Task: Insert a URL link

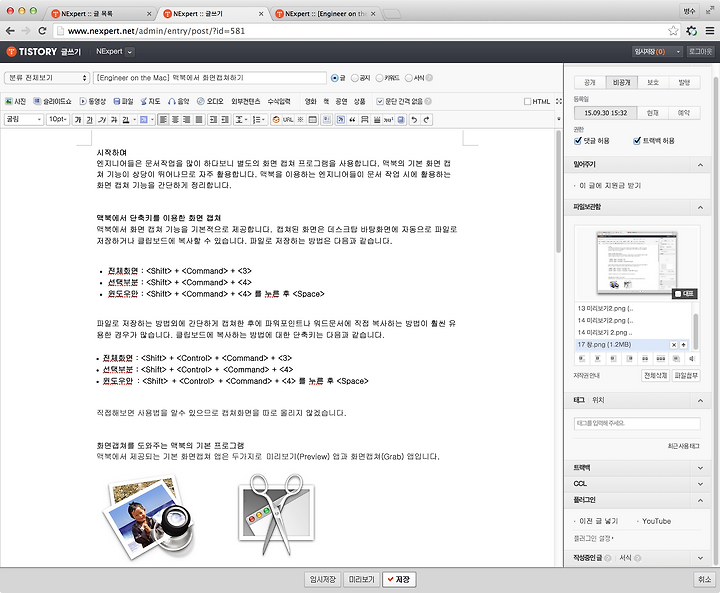Action: tap(288, 120)
